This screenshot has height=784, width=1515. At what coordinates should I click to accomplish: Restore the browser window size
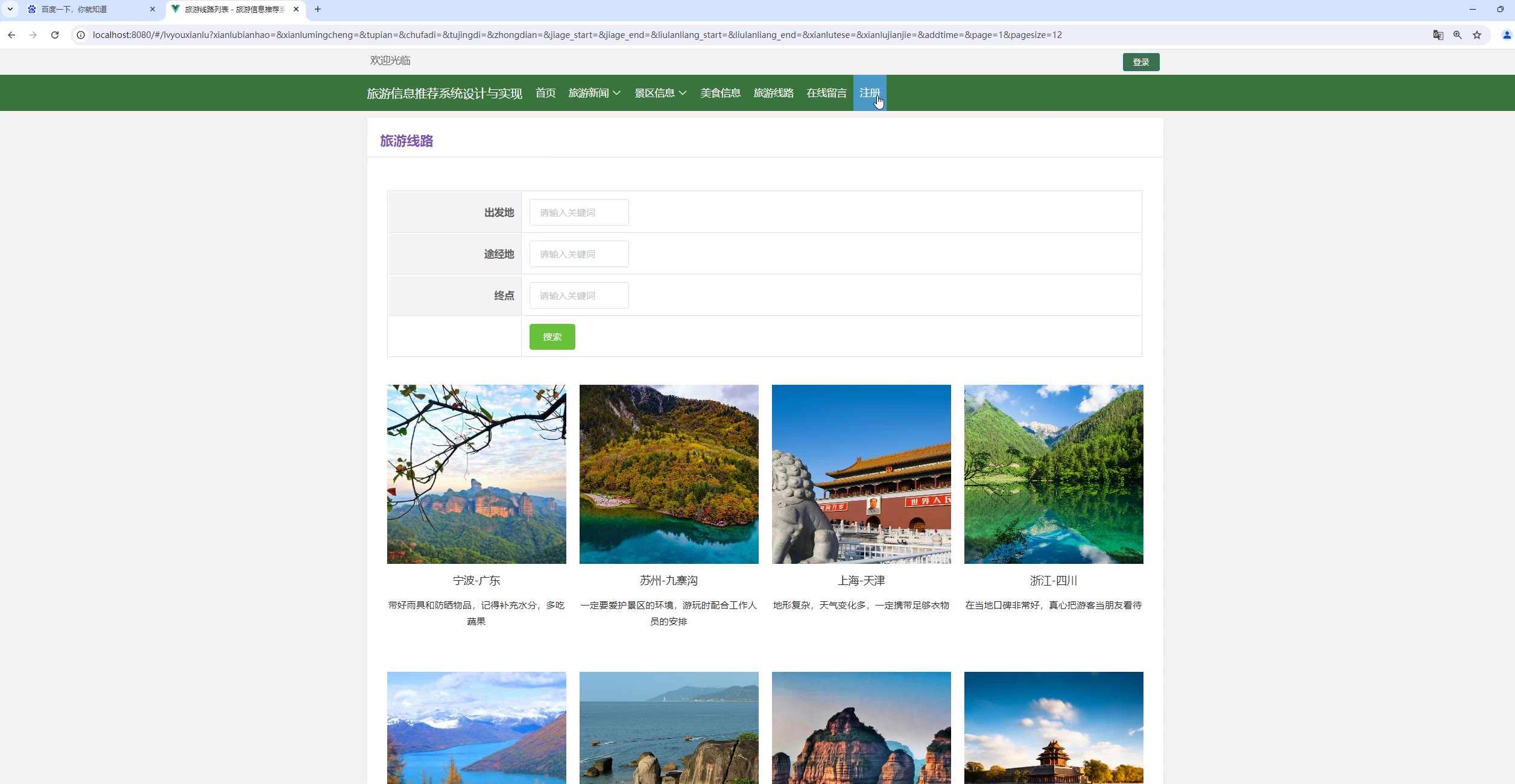click(1500, 9)
